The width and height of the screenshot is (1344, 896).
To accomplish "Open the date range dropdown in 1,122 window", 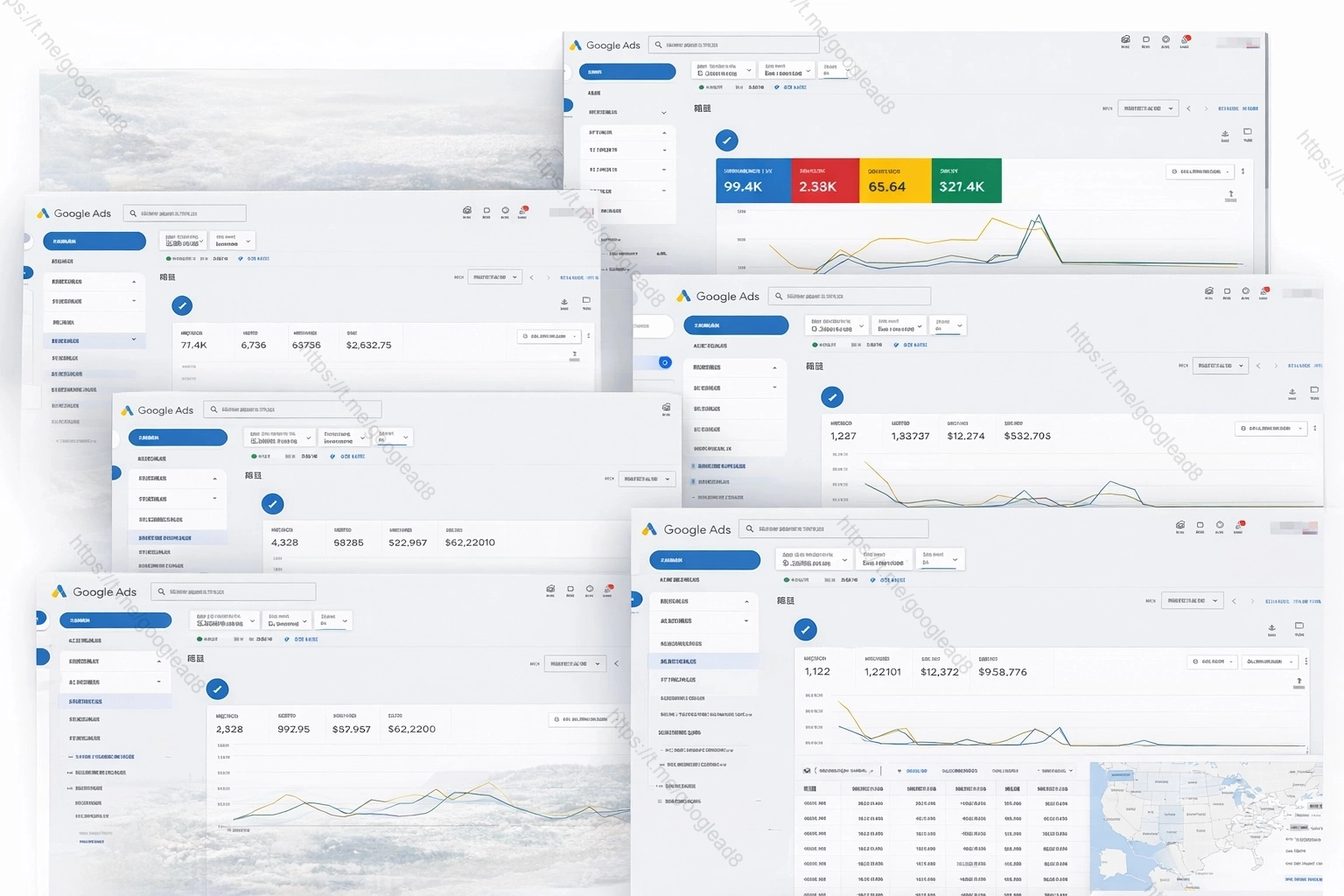I will coord(1192,601).
